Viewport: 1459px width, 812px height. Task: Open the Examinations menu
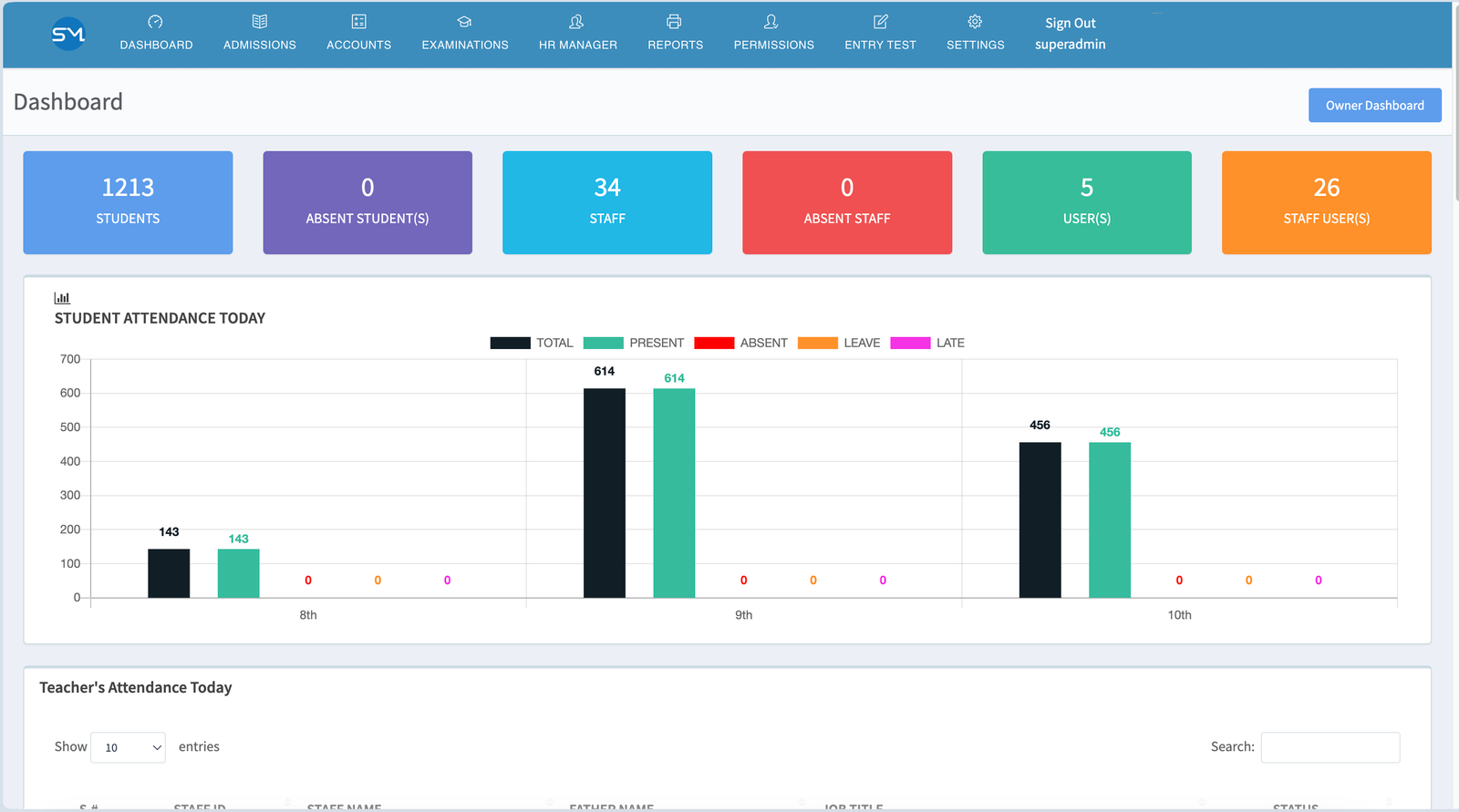pos(465,45)
